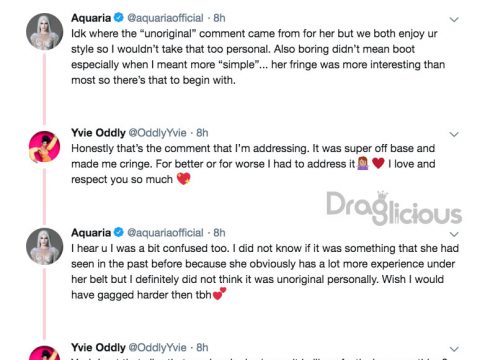Click the Draglicious watermark logo

tap(394, 208)
